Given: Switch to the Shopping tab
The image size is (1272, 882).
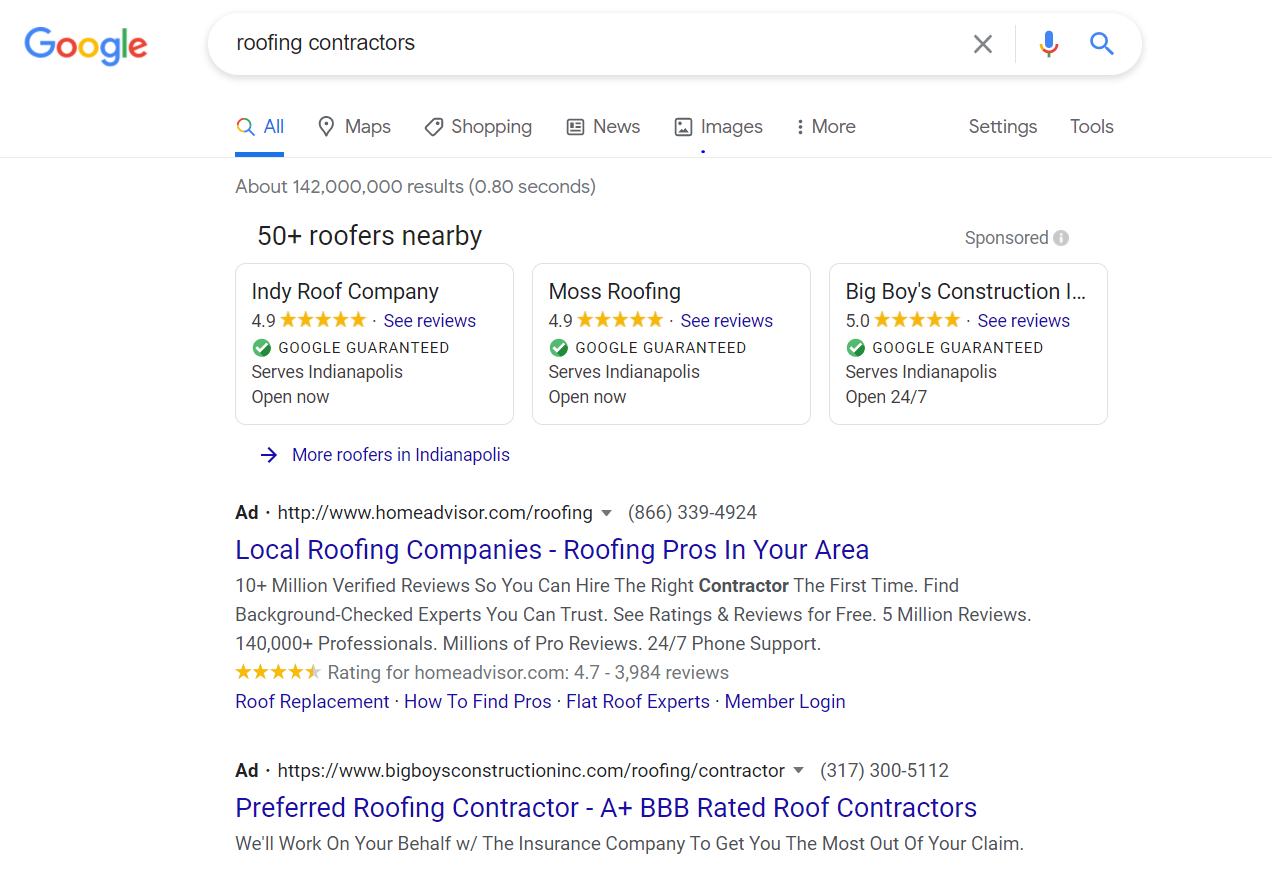Looking at the screenshot, I should pyautogui.click(x=478, y=126).
